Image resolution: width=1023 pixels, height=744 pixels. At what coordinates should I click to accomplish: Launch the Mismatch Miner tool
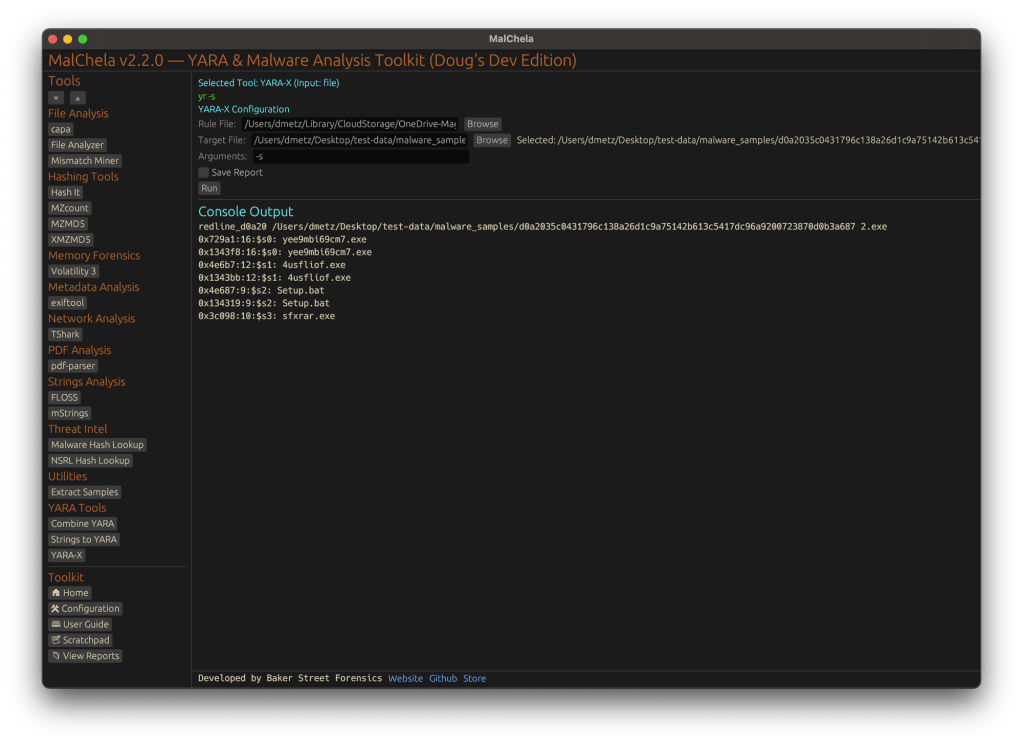click(x=85, y=161)
